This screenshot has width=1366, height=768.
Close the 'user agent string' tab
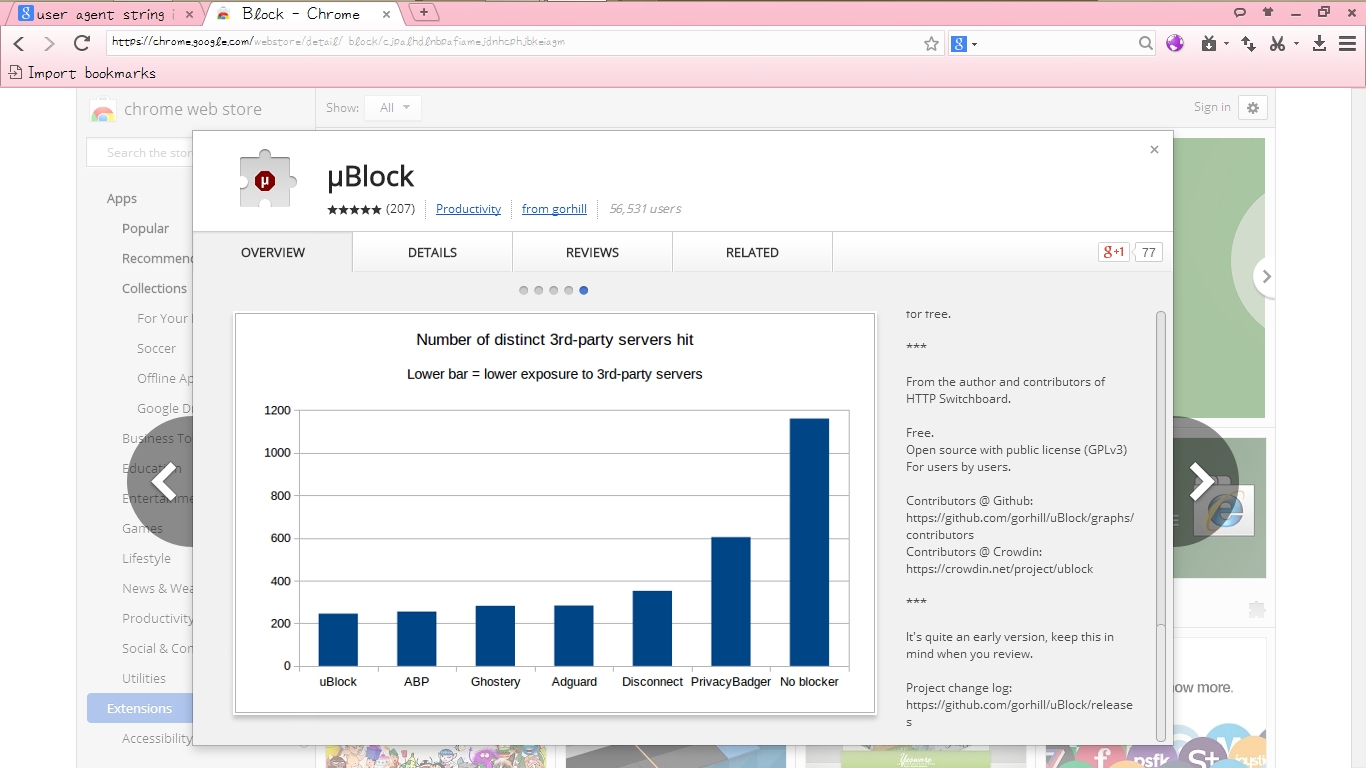click(x=189, y=15)
